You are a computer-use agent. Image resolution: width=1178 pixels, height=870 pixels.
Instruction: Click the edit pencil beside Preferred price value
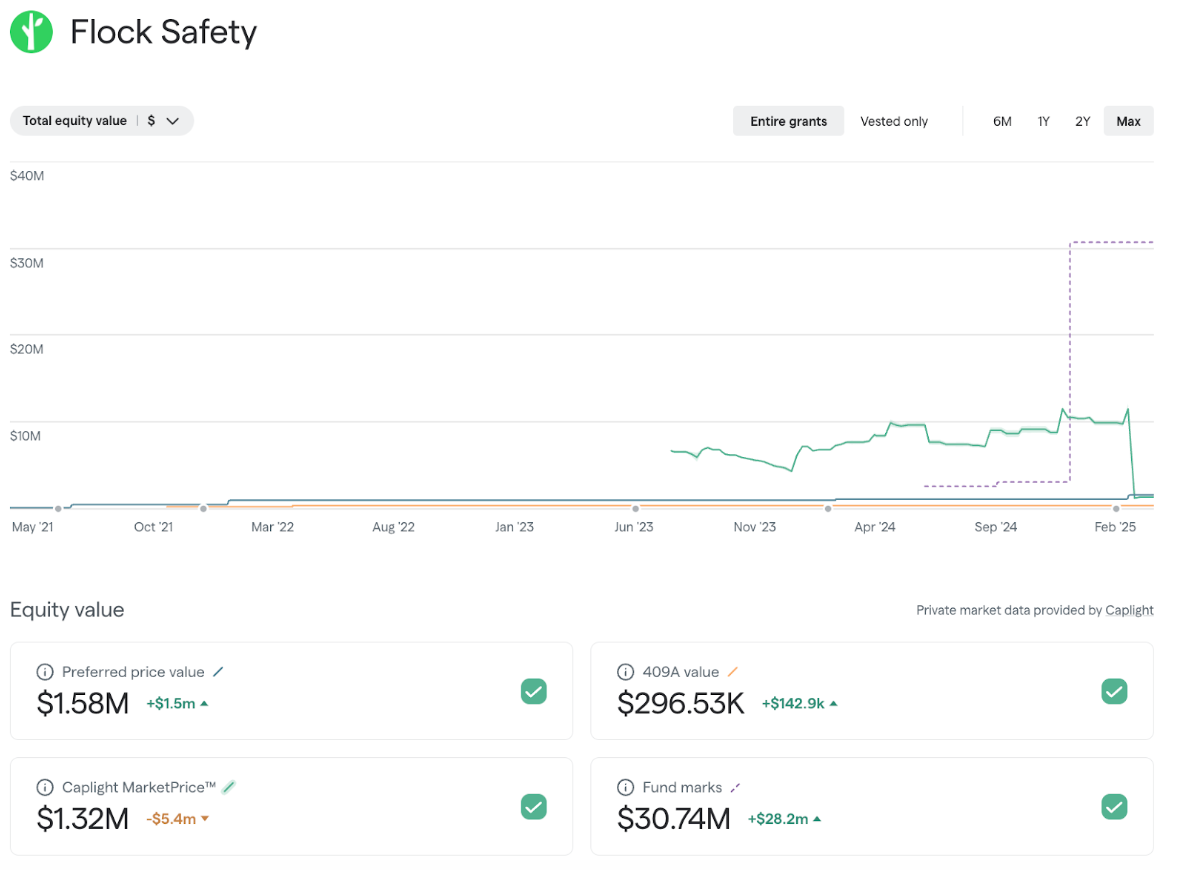pos(219,671)
